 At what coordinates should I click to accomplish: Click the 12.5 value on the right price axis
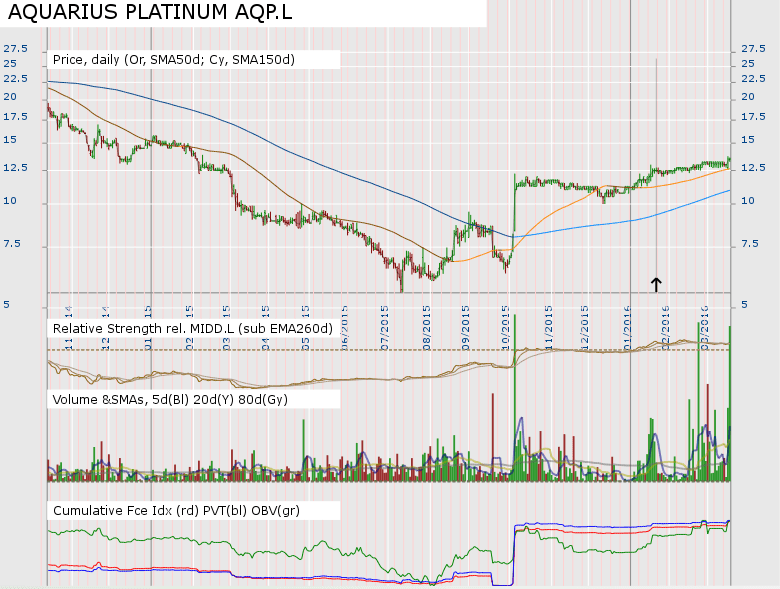pos(752,168)
